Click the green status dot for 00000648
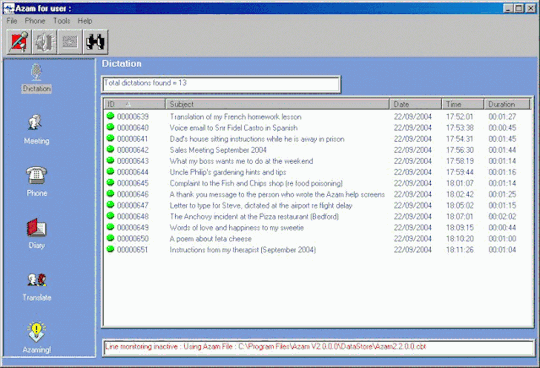This screenshot has width=540, height=368. 110,215
